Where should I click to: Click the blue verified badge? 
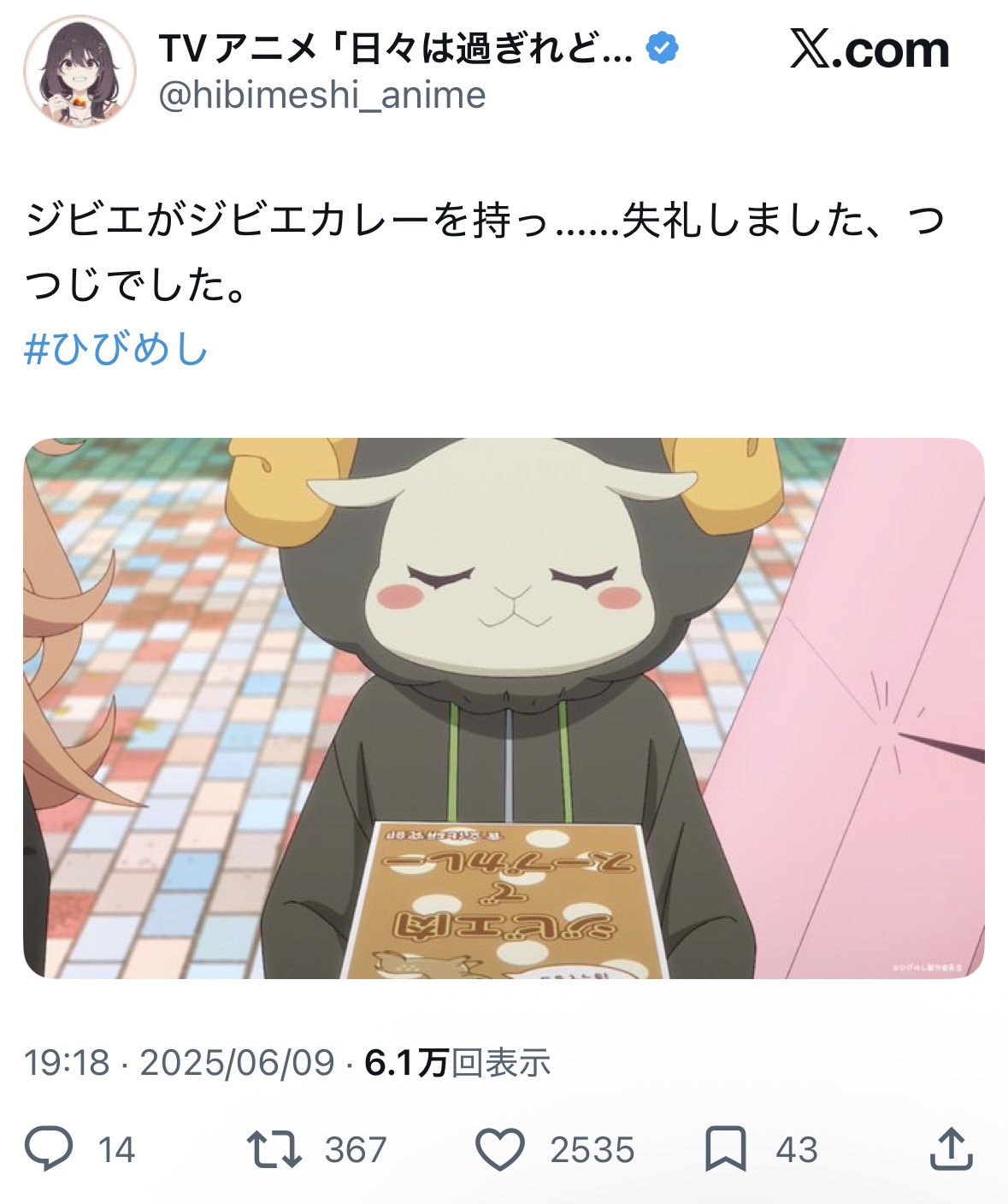[x=662, y=48]
